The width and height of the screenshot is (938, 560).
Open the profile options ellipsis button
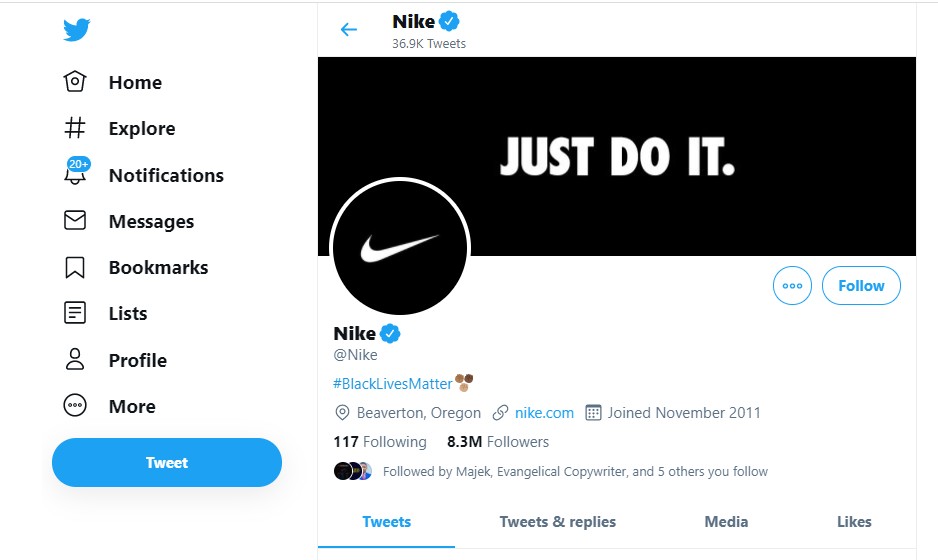click(793, 286)
